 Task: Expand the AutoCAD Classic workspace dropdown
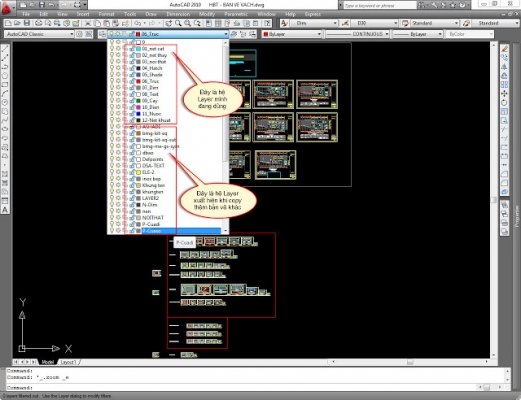[71, 34]
